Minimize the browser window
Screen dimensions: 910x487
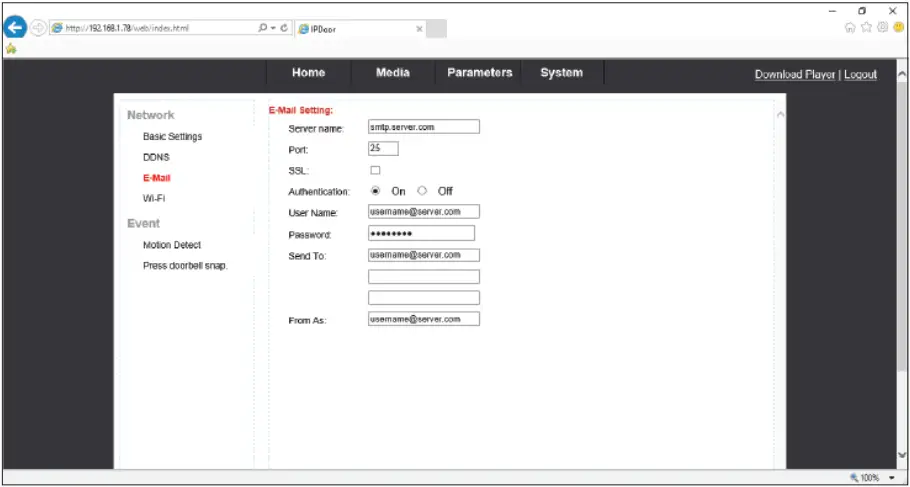833,10
